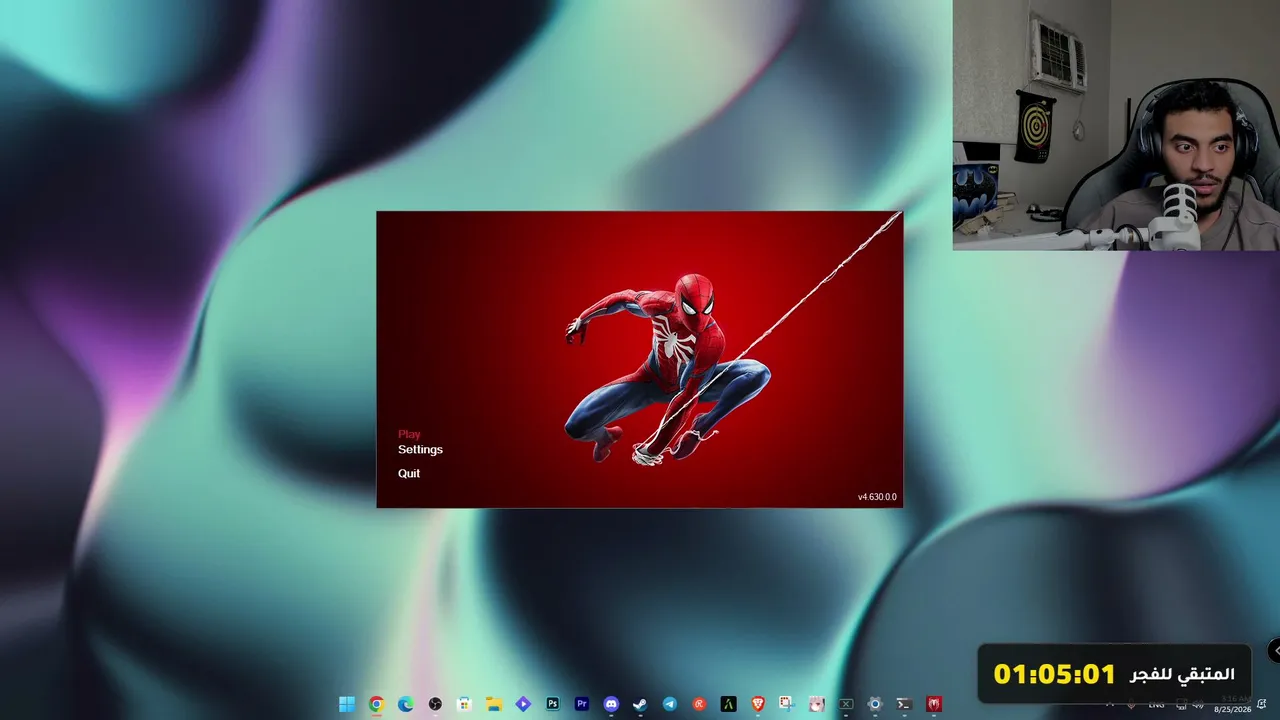This screenshot has height=720, width=1280.
Task: Quit the Spider-Man launcher
Action: [x=409, y=474]
